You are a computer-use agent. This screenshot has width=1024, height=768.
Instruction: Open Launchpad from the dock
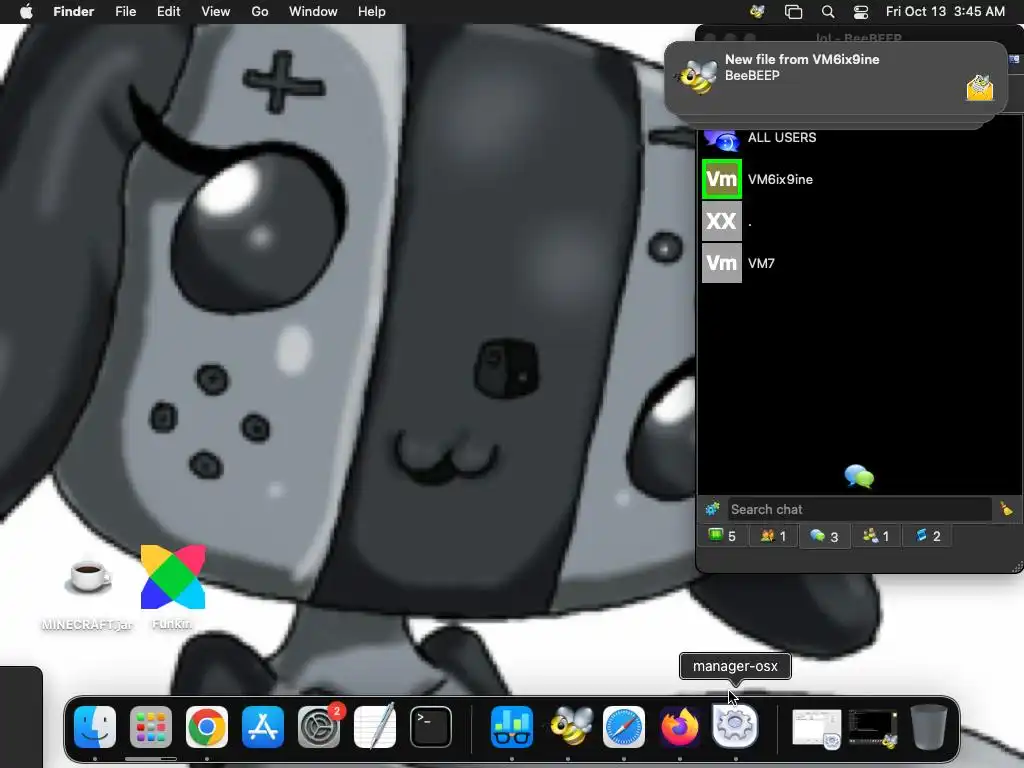[151, 727]
